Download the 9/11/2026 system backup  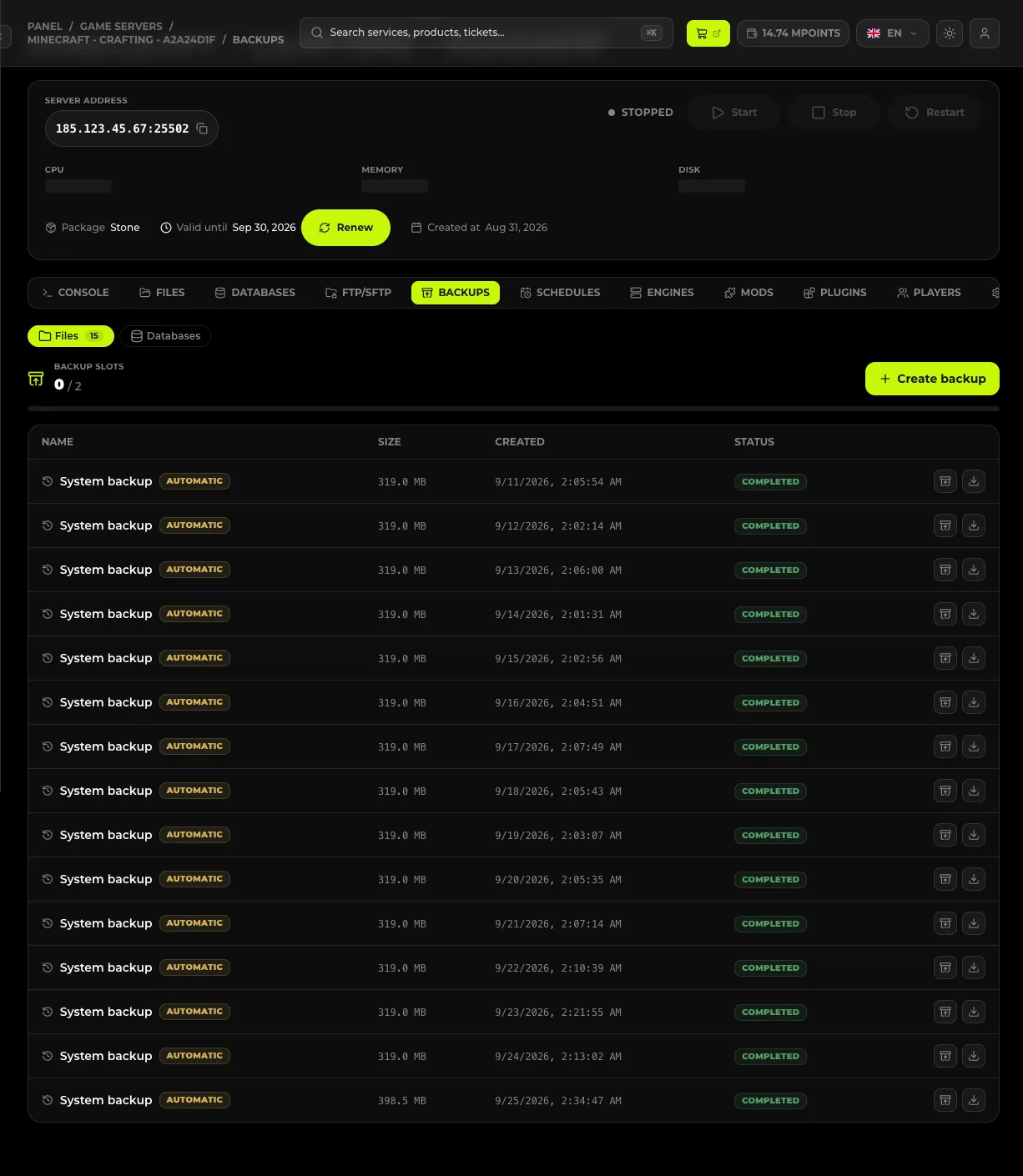pos(974,481)
